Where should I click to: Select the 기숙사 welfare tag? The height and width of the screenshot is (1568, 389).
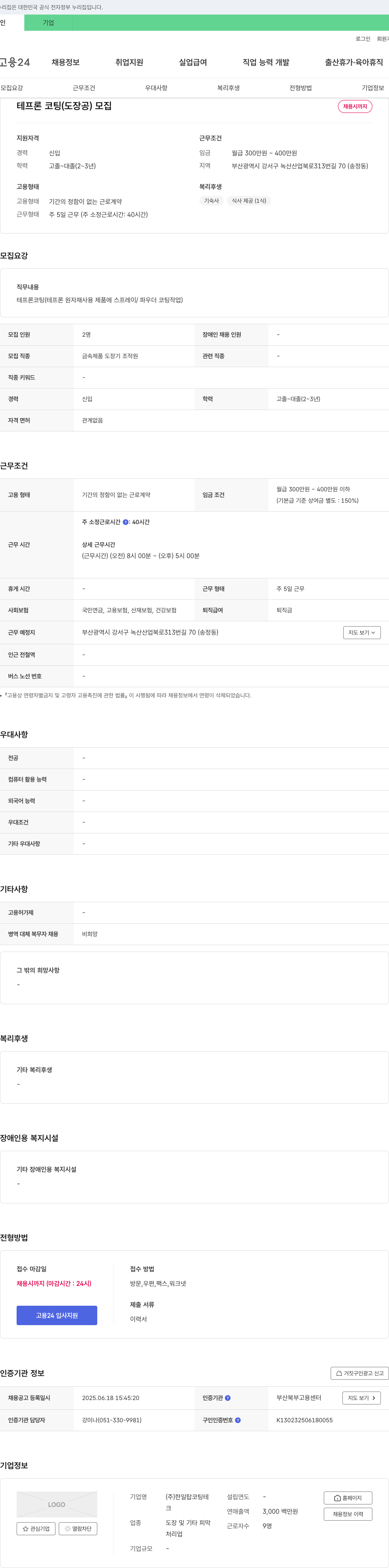click(211, 201)
